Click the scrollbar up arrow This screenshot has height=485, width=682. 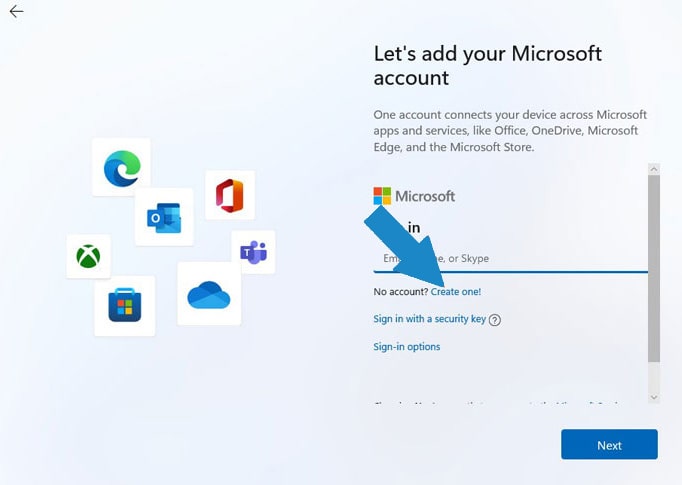(x=654, y=170)
